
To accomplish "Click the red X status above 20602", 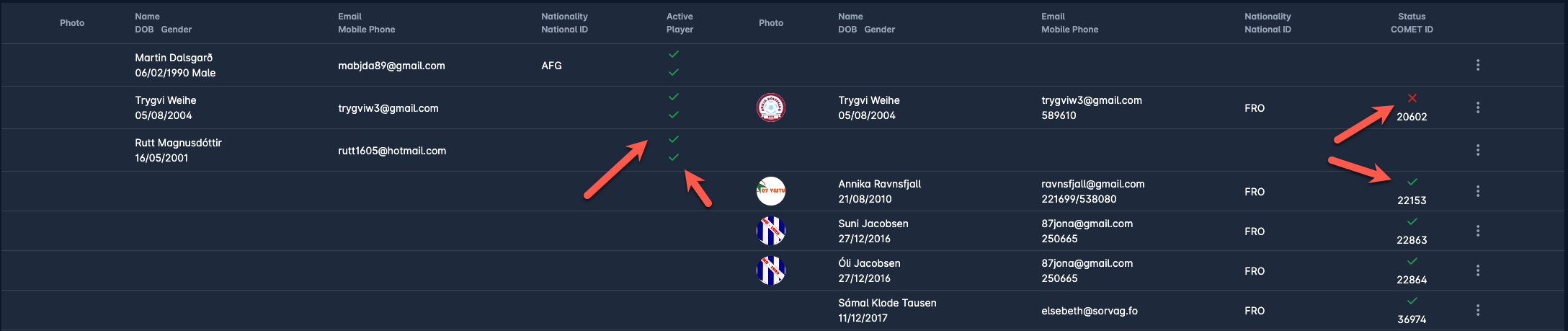I will (1412, 98).
